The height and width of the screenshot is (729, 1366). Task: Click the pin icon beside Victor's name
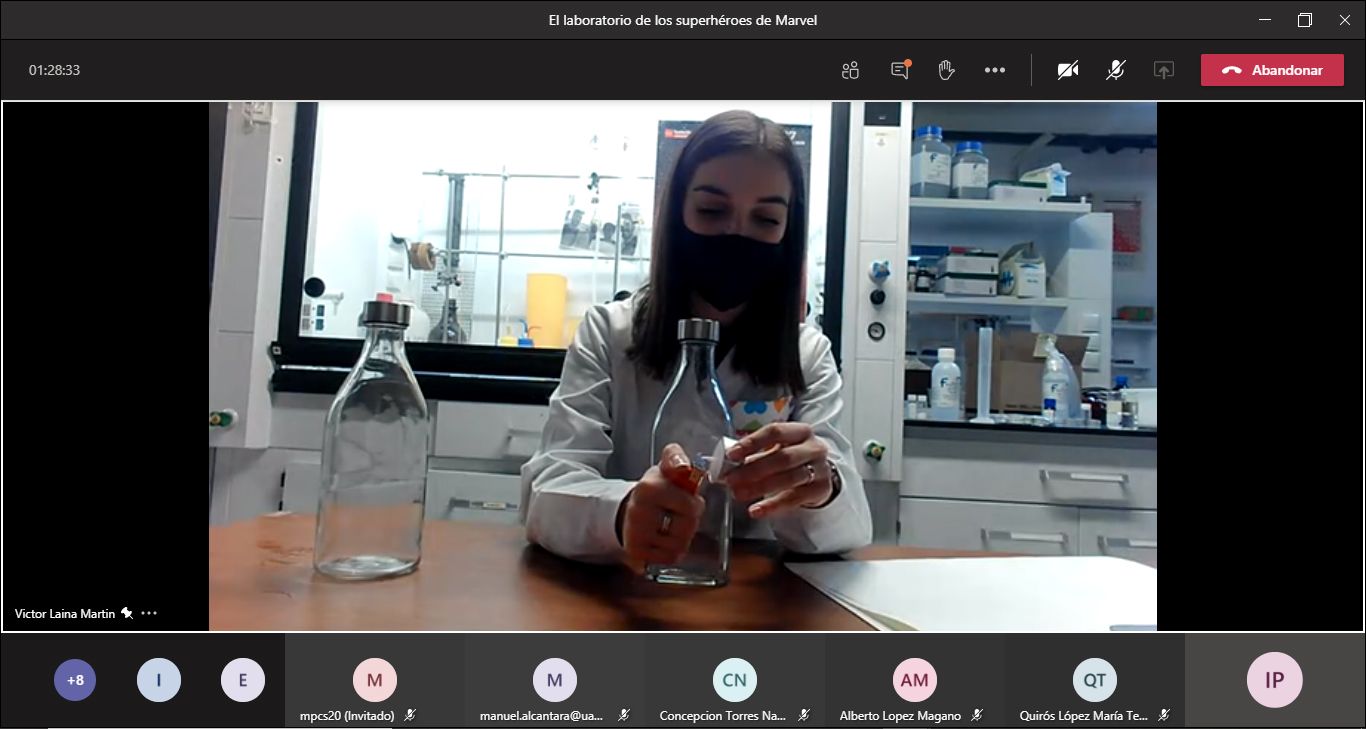[127, 613]
